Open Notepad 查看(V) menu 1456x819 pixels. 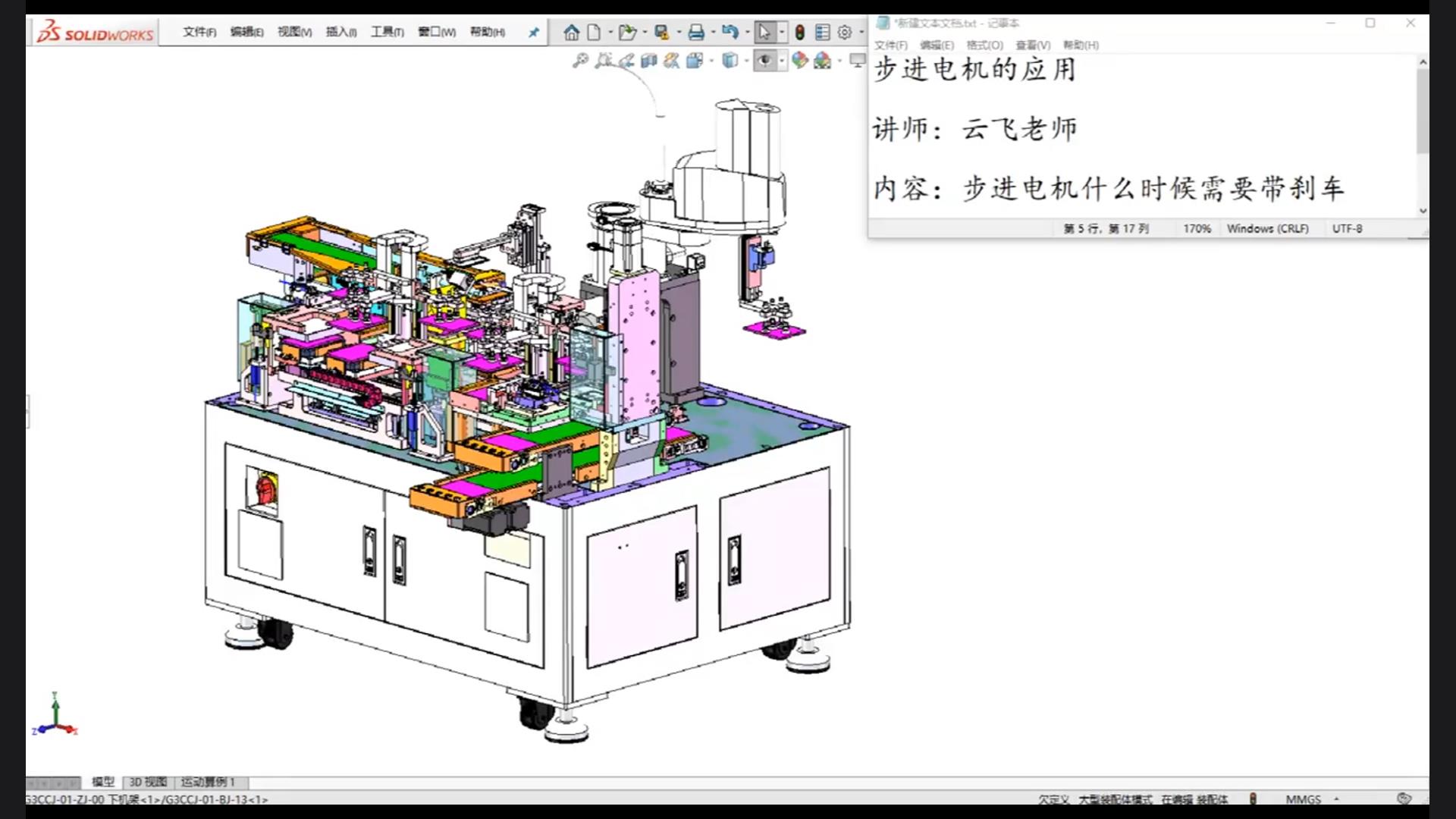coord(1033,45)
